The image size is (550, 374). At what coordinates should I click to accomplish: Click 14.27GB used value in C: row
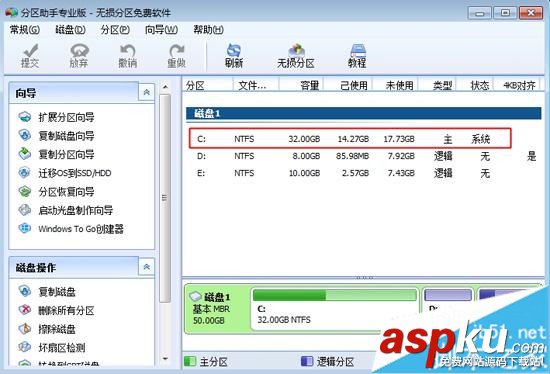point(353,139)
